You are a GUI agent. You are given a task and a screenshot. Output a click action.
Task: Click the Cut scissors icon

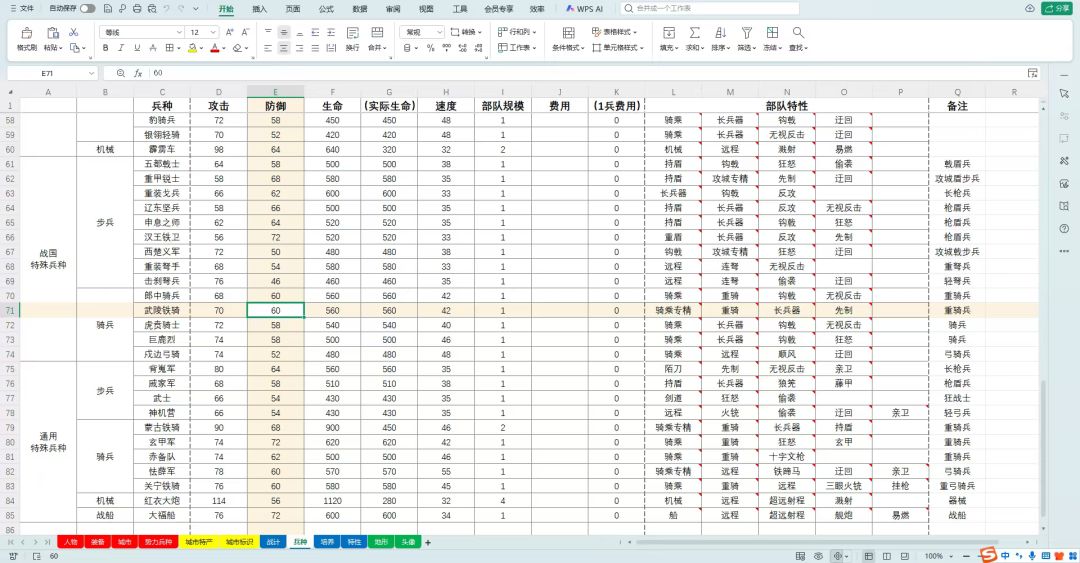point(74,32)
